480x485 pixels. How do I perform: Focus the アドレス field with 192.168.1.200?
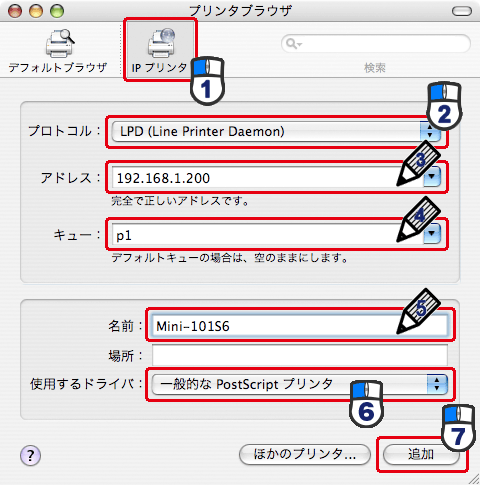click(268, 177)
